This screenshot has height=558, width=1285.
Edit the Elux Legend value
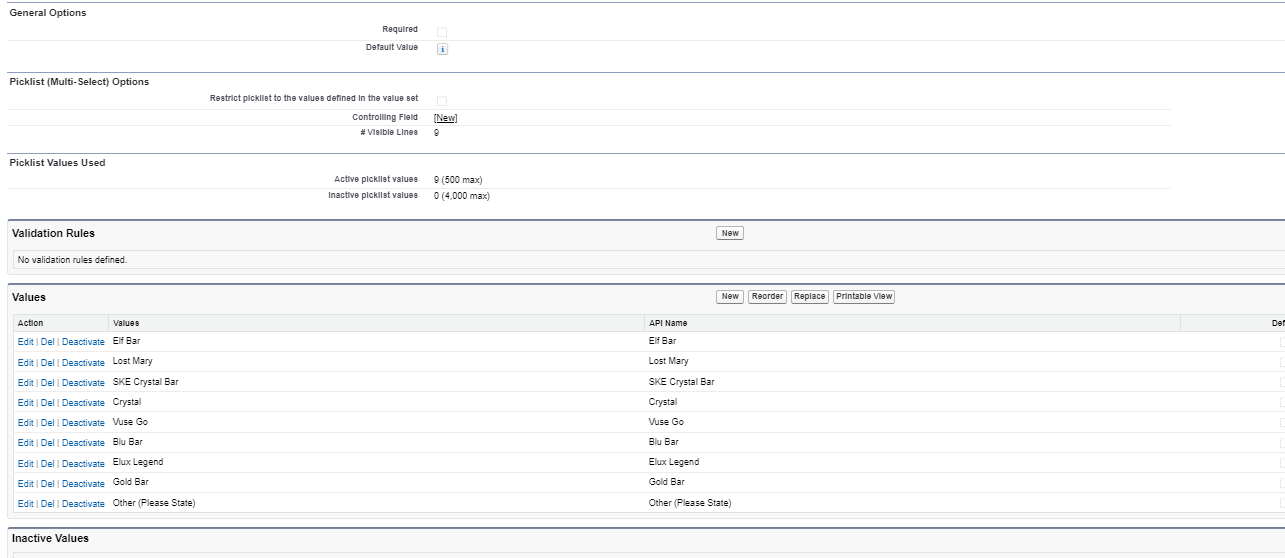(26, 464)
